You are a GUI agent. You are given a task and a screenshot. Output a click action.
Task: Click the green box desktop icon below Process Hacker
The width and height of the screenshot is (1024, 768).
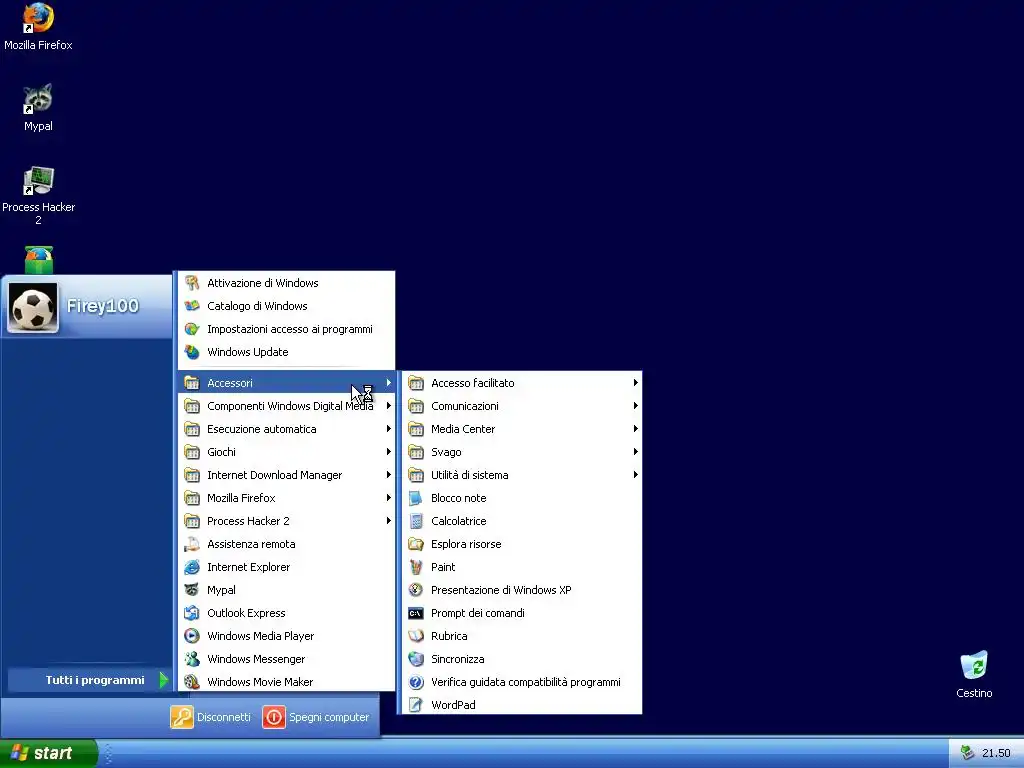point(39,259)
